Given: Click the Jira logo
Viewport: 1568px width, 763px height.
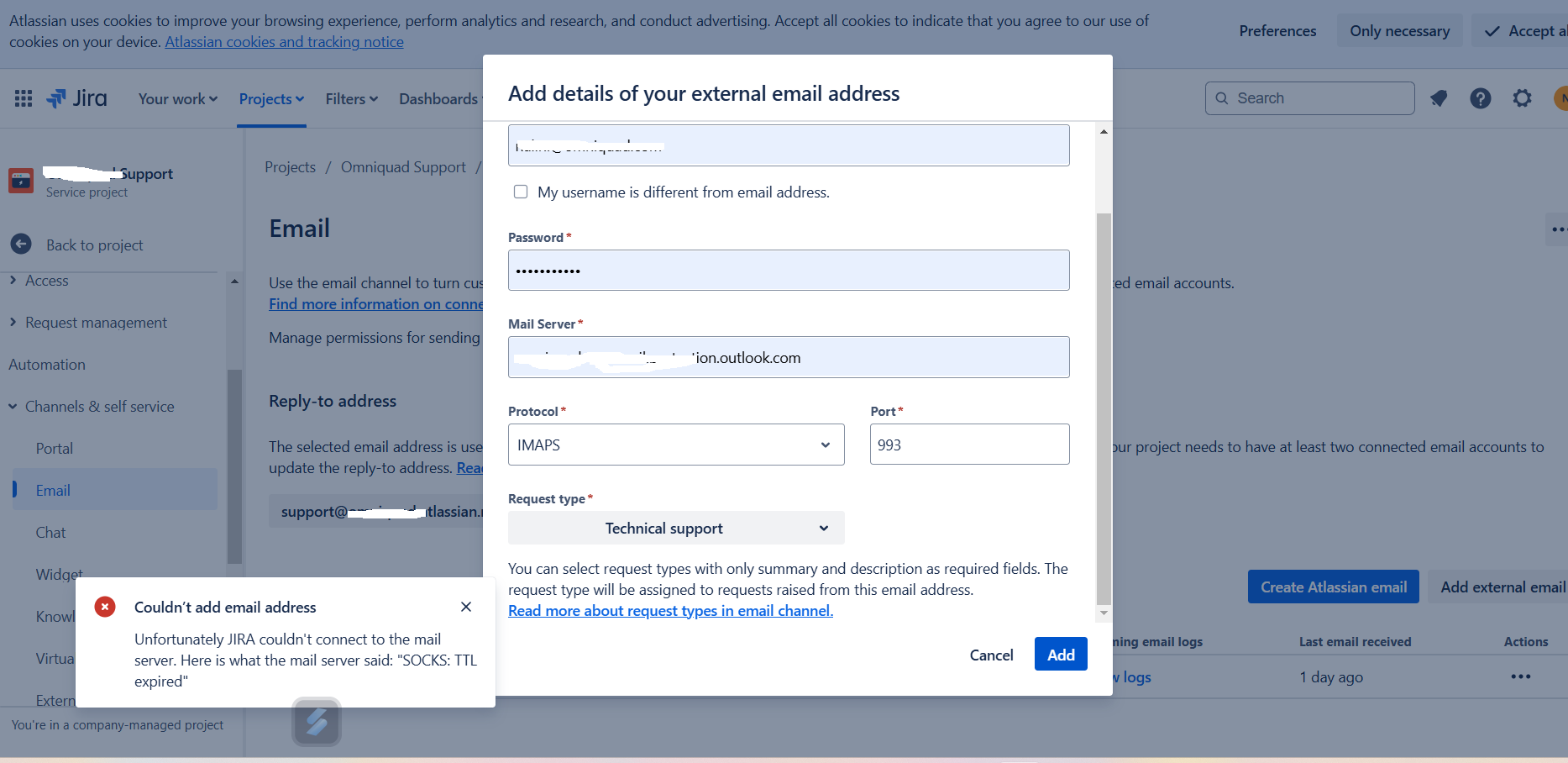Looking at the screenshot, I should coord(76,98).
